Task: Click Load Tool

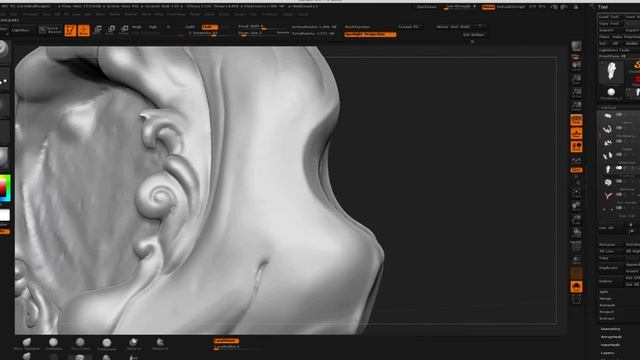Action: pos(609,17)
